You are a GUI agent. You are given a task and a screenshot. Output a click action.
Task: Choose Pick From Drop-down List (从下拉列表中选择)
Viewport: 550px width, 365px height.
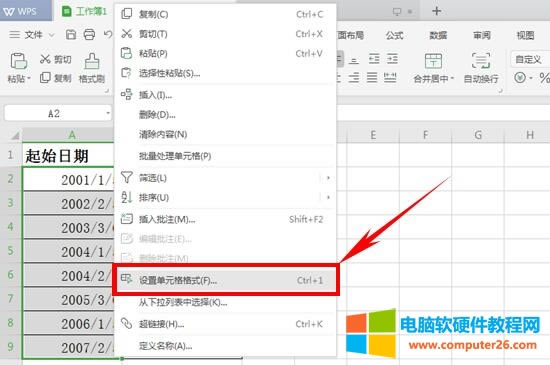[224, 302]
